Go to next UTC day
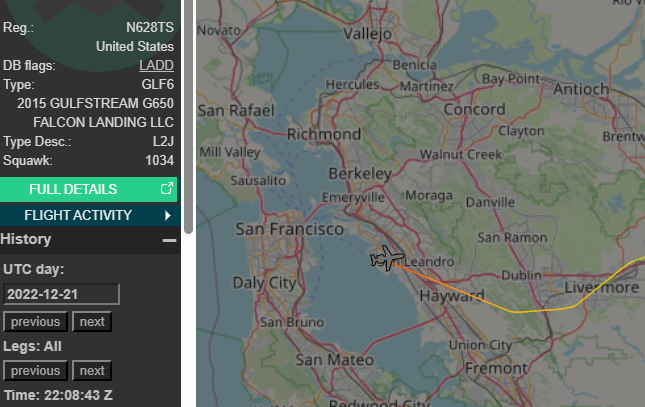 coord(92,321)
